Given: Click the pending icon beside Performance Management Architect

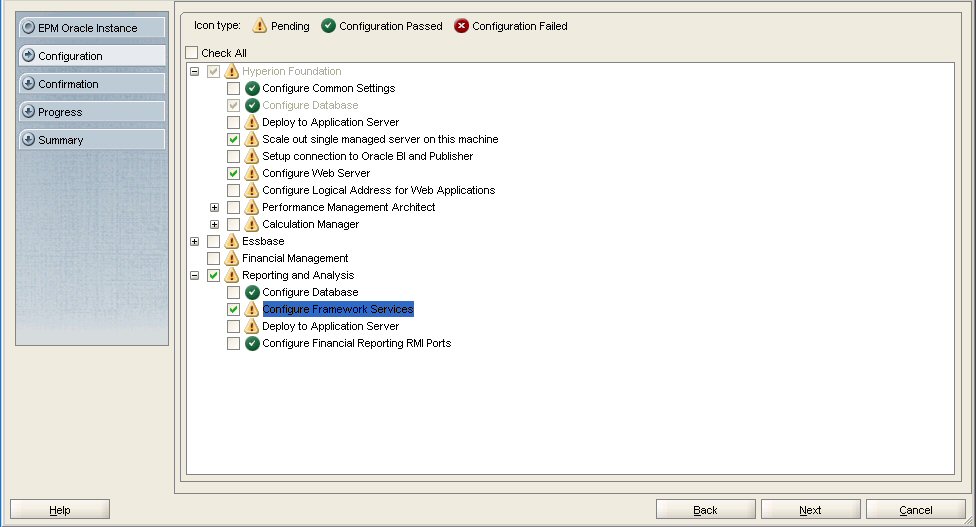Looking at the screenshot, I should pos(251,207).
